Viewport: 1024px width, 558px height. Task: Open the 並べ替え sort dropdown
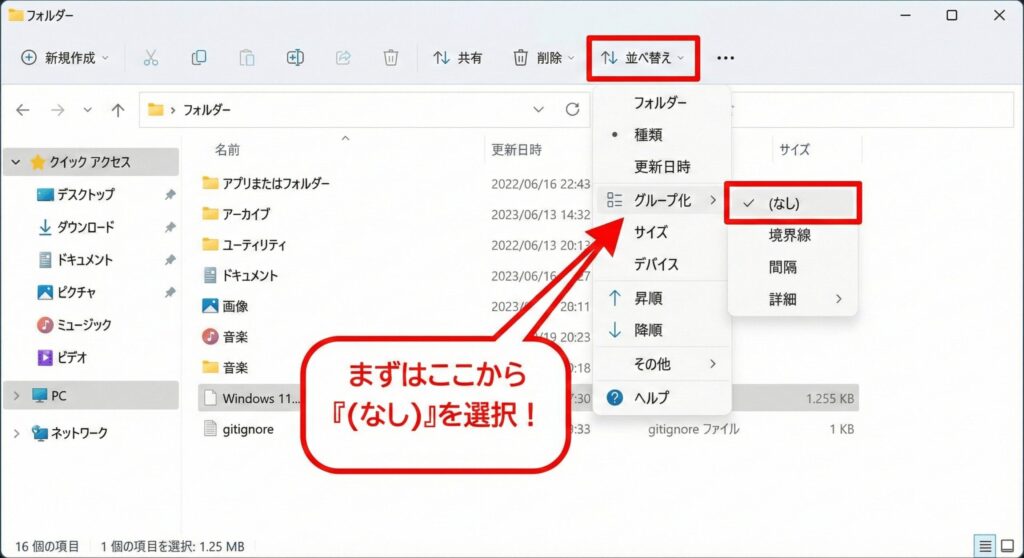(x=643, y=58)
